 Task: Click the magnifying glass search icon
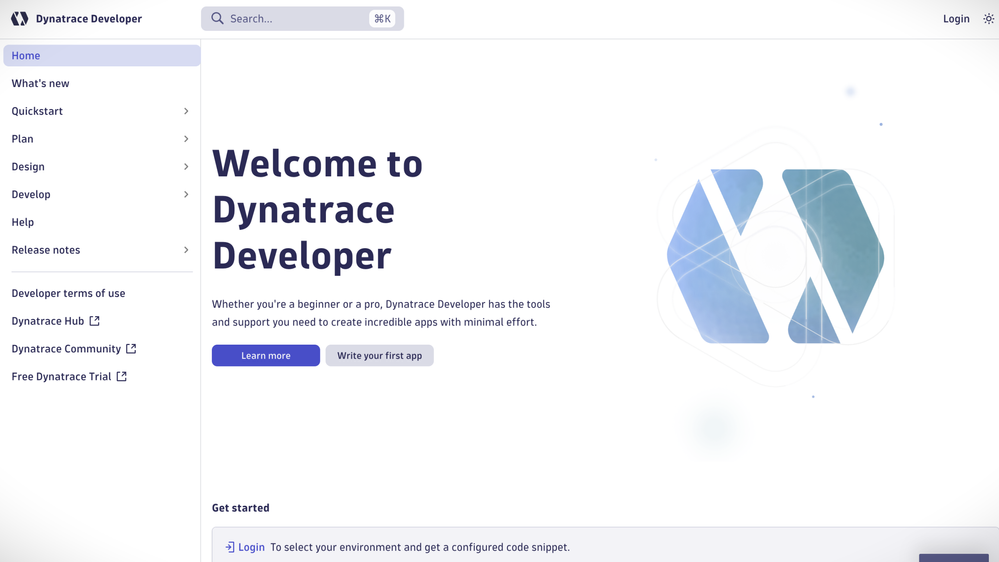pyautogui.click(x=217, y=19)
